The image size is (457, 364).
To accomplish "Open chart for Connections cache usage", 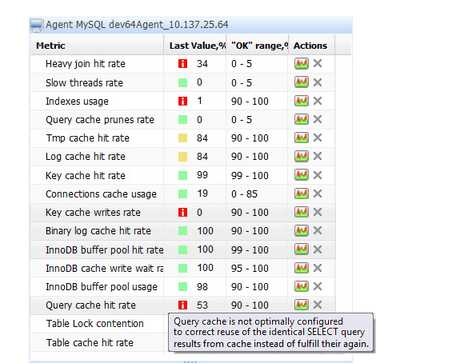I will 301,193.
